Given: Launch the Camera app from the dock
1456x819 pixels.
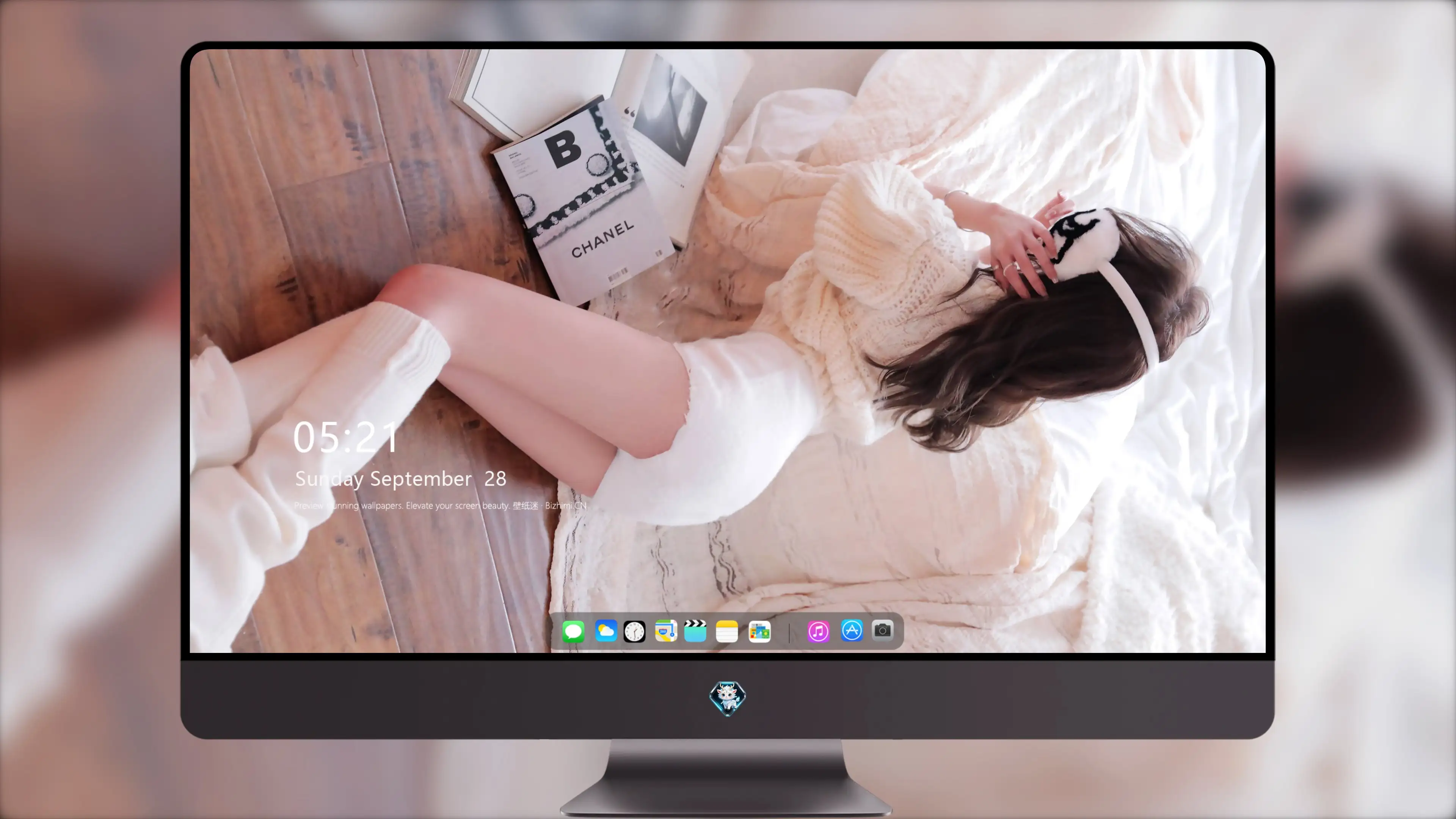Looking at the screenshot, I should [882, 630].
